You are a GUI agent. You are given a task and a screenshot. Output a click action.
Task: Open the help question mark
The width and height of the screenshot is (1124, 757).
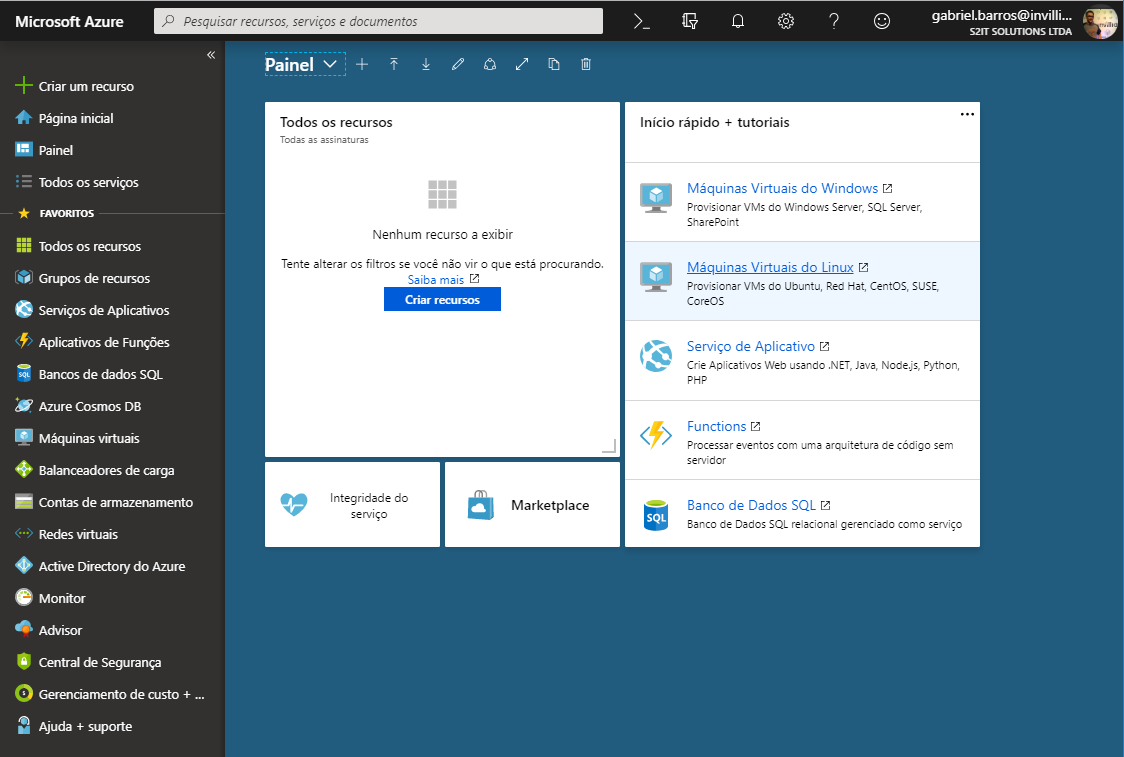[x=834, y=22]
